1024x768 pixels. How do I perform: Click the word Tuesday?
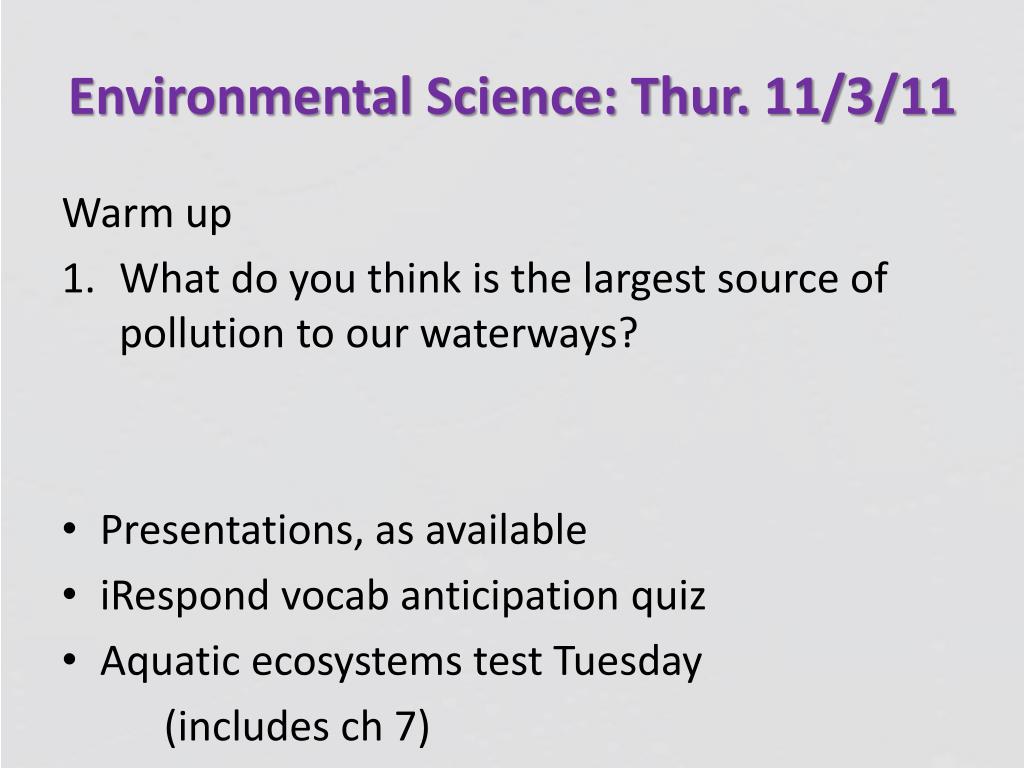pyautogui.click(x=627, y=662)
